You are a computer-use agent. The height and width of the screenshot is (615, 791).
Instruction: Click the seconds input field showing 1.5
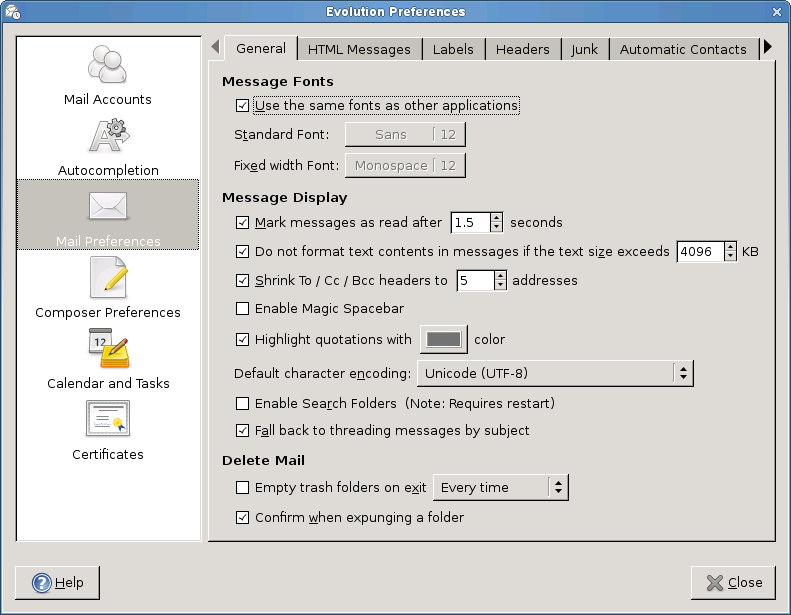pos(470,222)
